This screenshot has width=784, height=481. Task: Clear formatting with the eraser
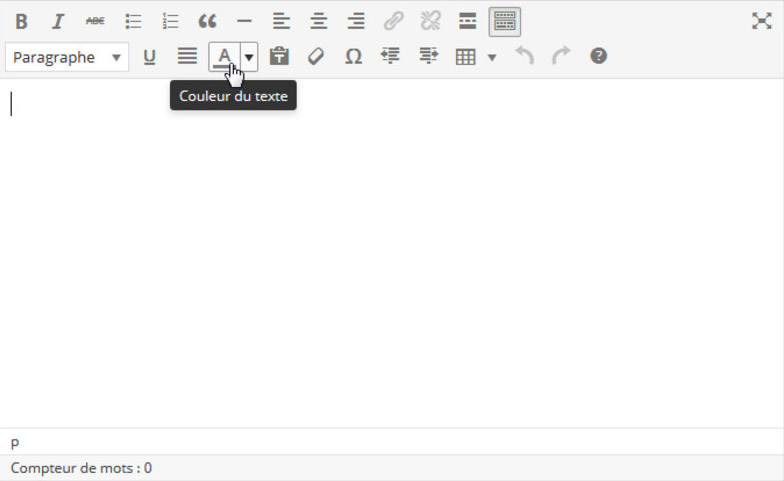[316, 56]
